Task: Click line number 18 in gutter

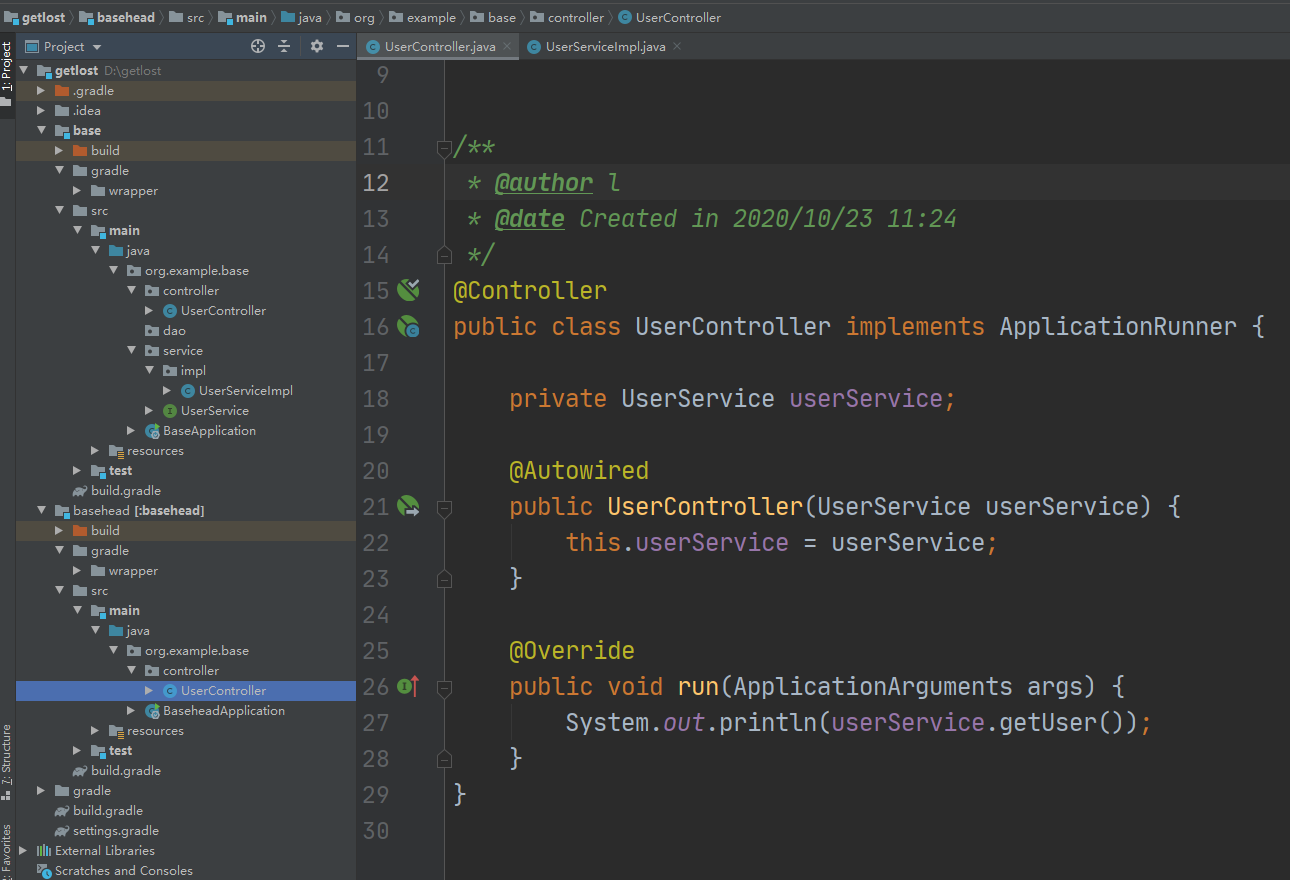Action: click(x=375, y=399)
